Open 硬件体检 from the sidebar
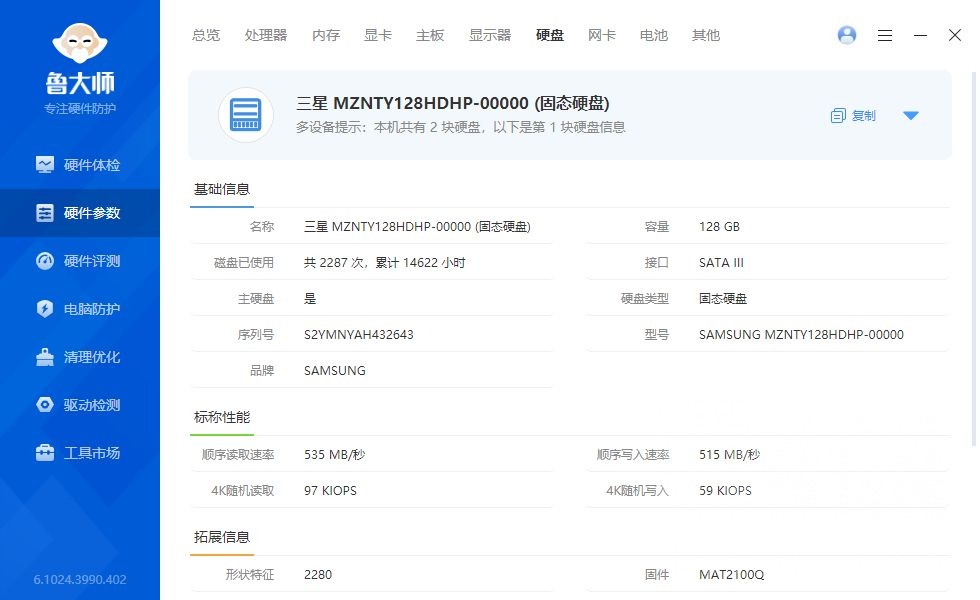Screen dimensions: 980x600 tap(80, 165)
